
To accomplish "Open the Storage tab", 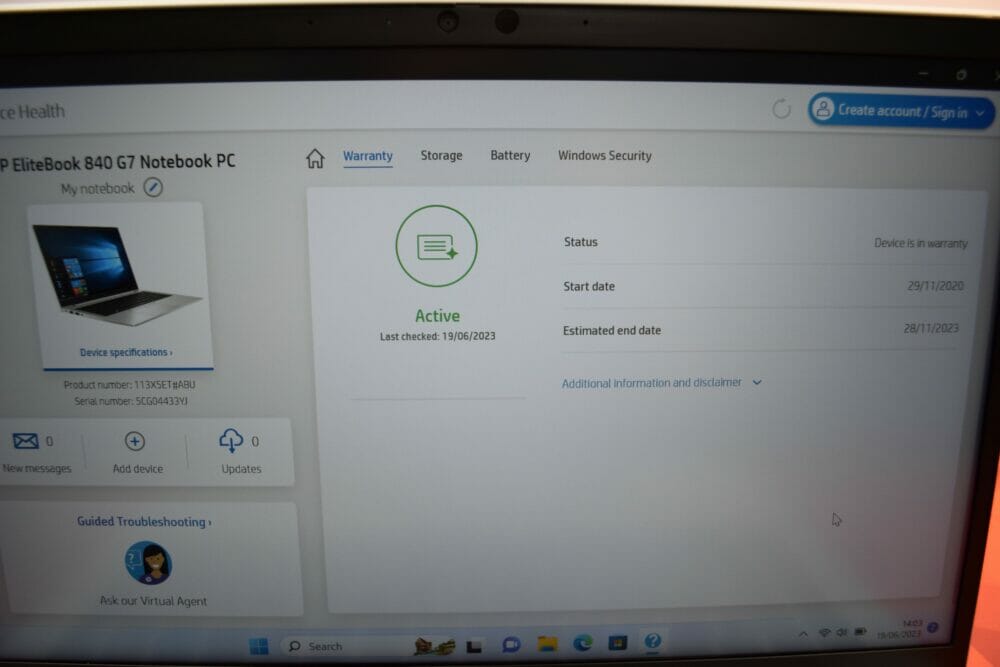I will click(x=441, y=156).
